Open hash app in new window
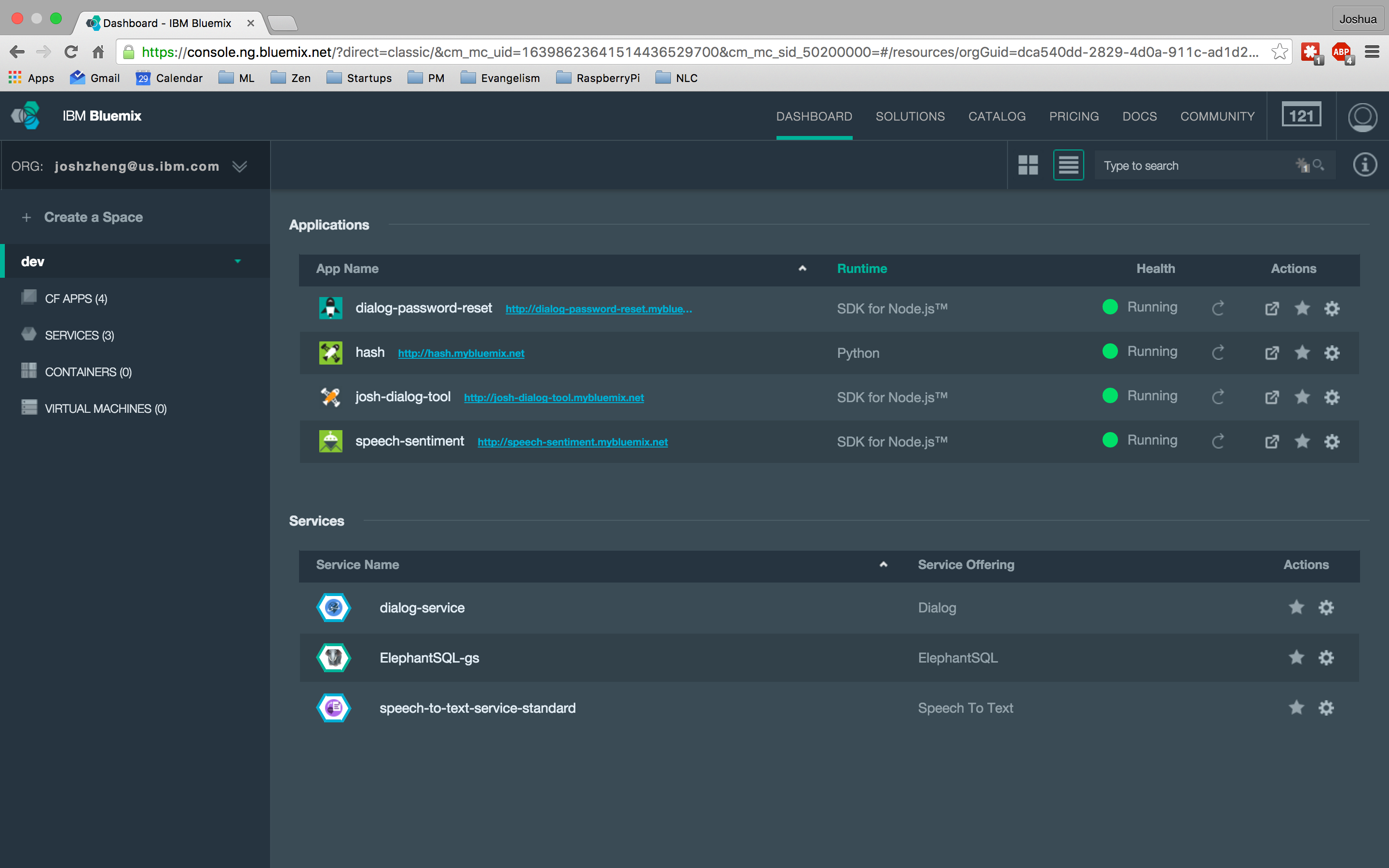The height and width of the screenshot is (868, 1389). click(x=1272, y=353)
